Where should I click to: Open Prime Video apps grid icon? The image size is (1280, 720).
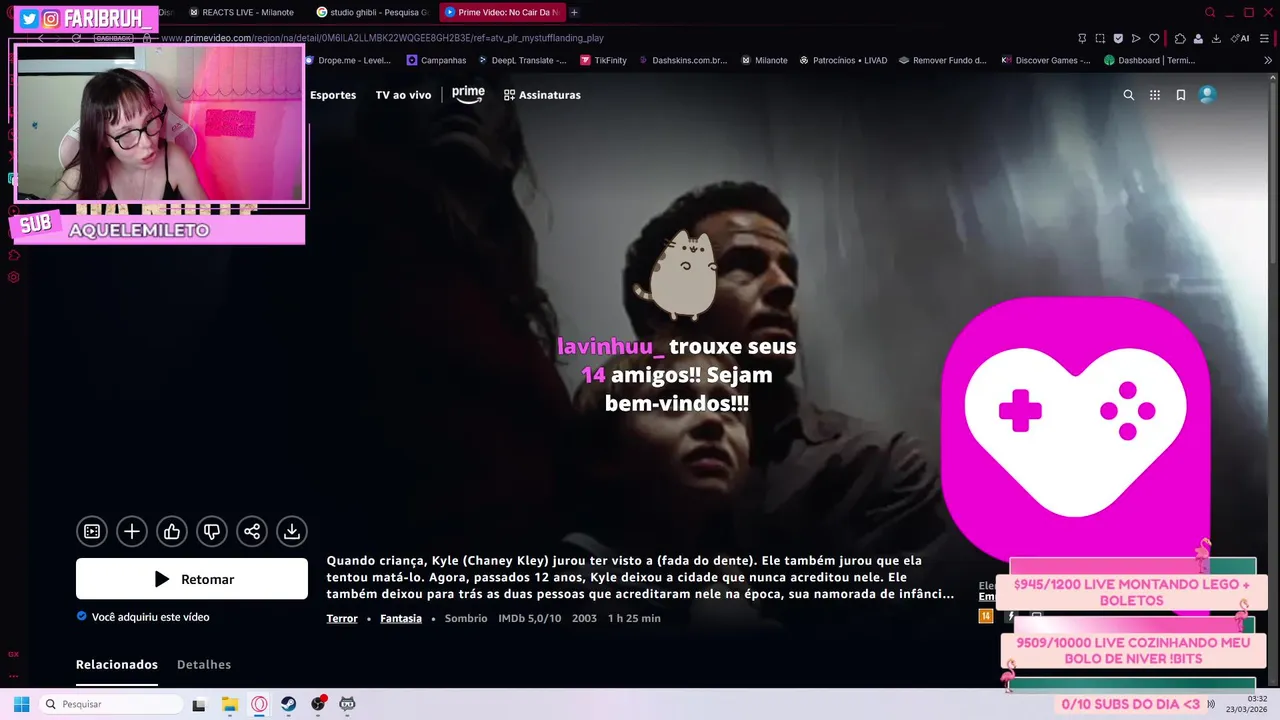coord(1155,95)
